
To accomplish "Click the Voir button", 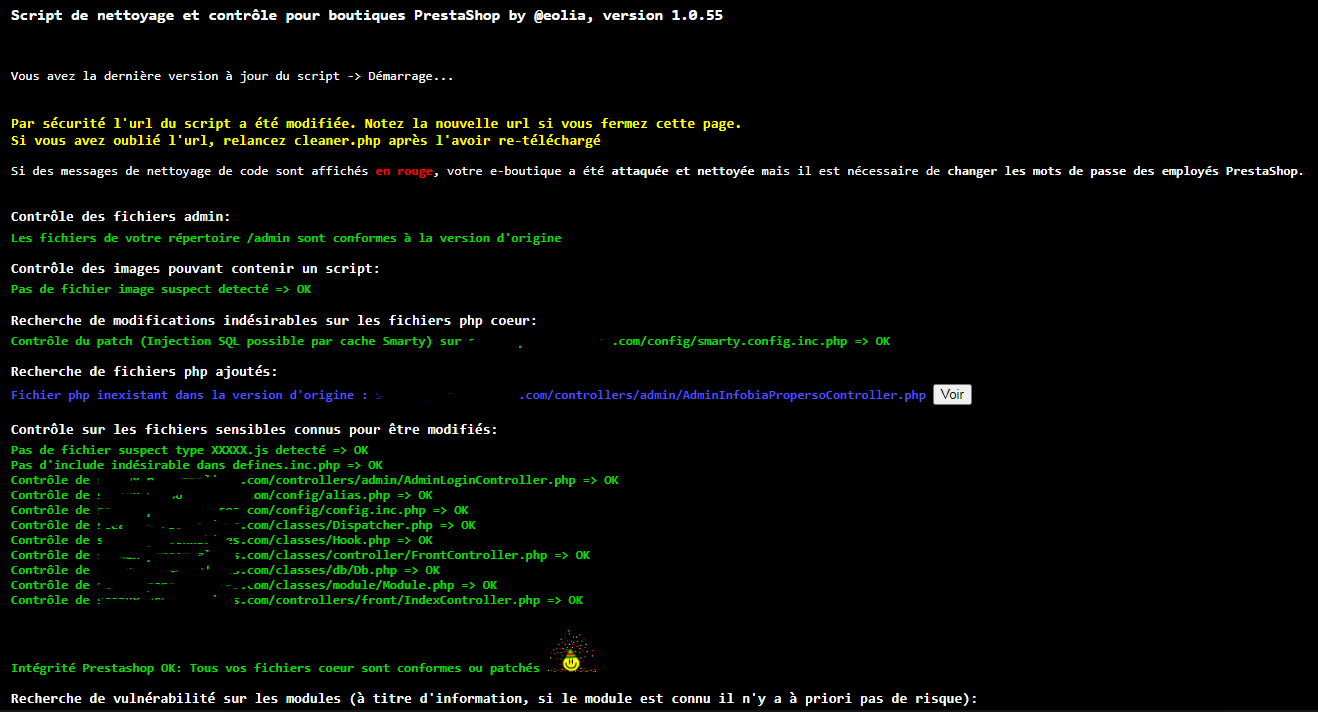I will [952, 395].
